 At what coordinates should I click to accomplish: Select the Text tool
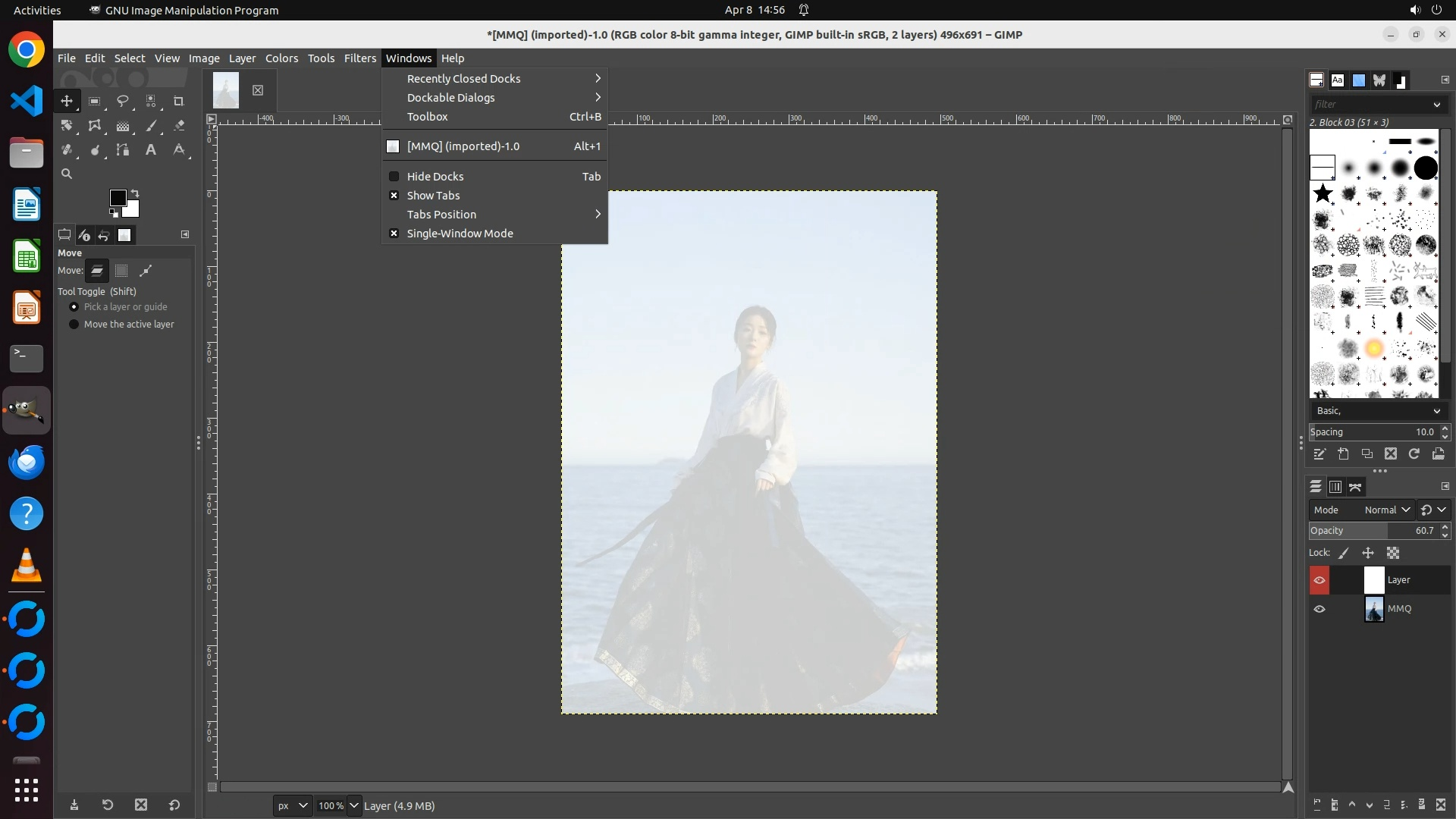coord(151,150)
